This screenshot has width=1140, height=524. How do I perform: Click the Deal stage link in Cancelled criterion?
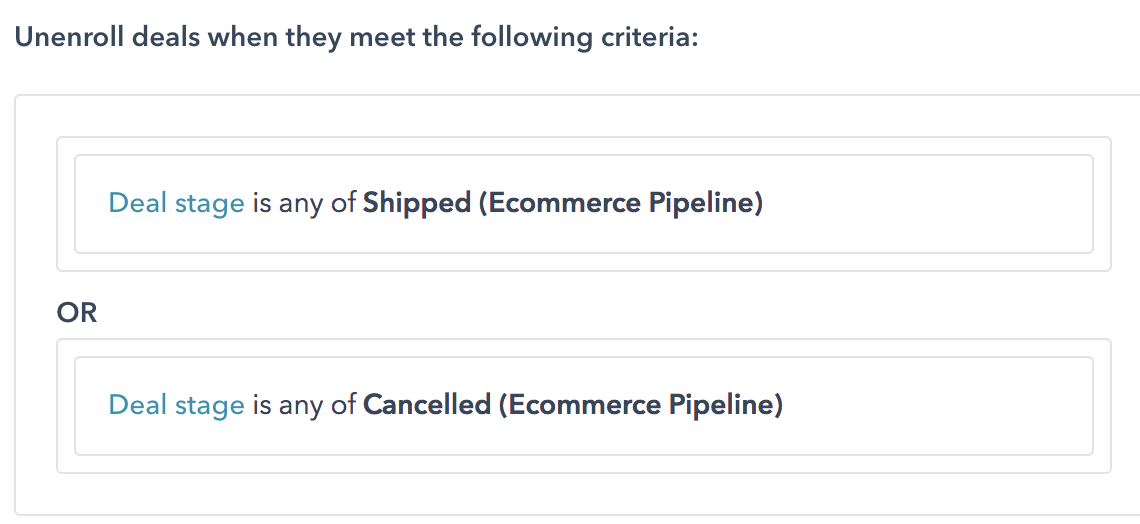click(176, 405)
